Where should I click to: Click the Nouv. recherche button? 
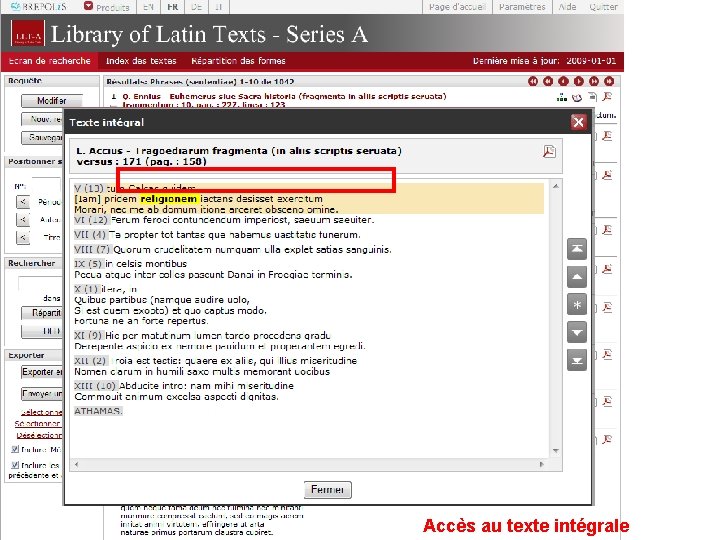[42, 119]
